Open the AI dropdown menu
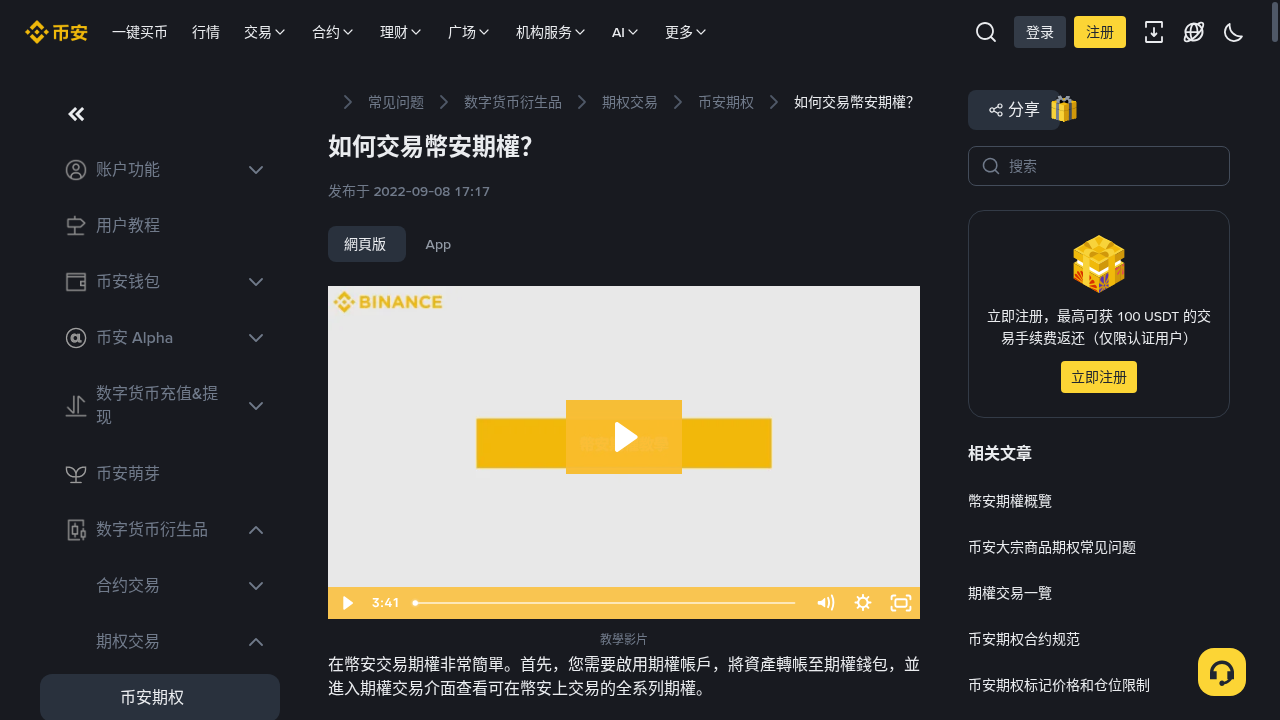The image size is (1280, 720). [x=626, y=32]
